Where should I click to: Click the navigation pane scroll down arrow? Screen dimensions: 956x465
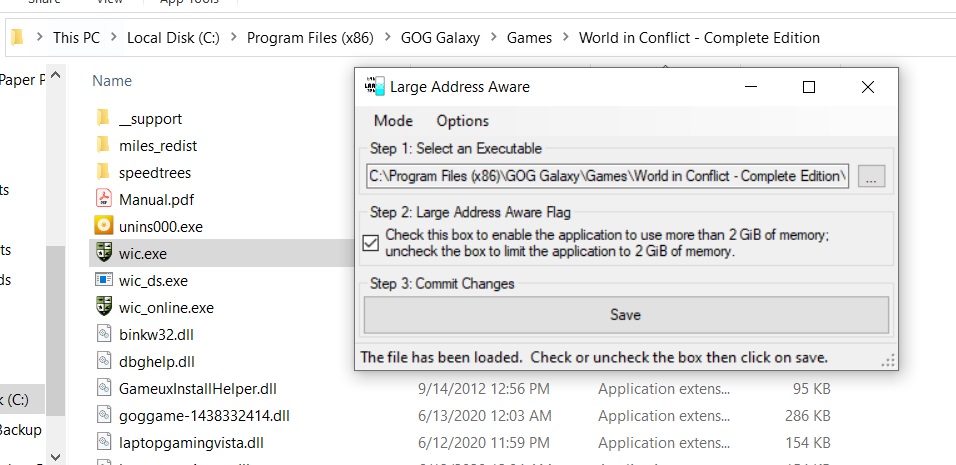55,456
